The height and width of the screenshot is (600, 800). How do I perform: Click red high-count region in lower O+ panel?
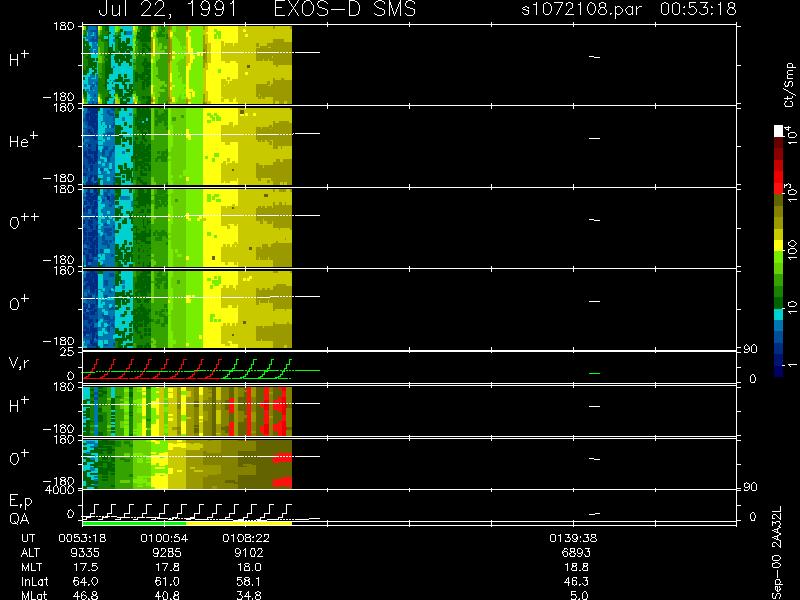point(282,482)
